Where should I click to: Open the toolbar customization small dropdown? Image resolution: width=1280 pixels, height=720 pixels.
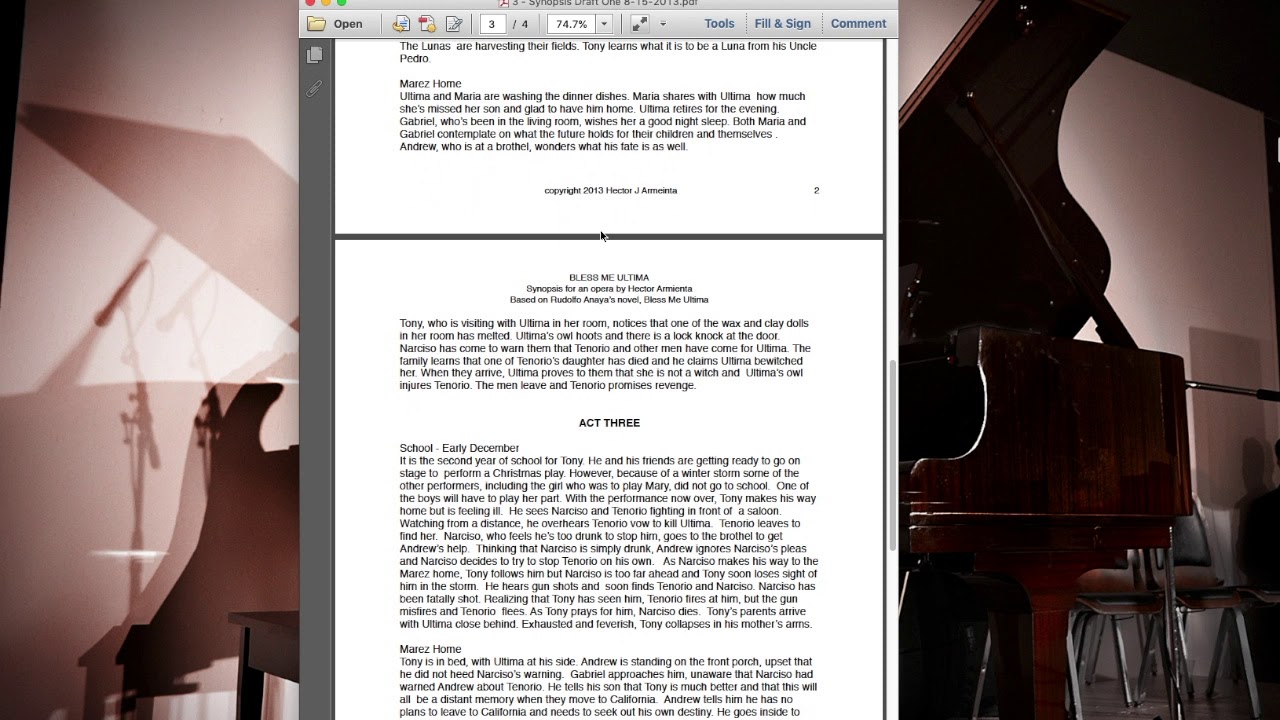pos(662,24)
